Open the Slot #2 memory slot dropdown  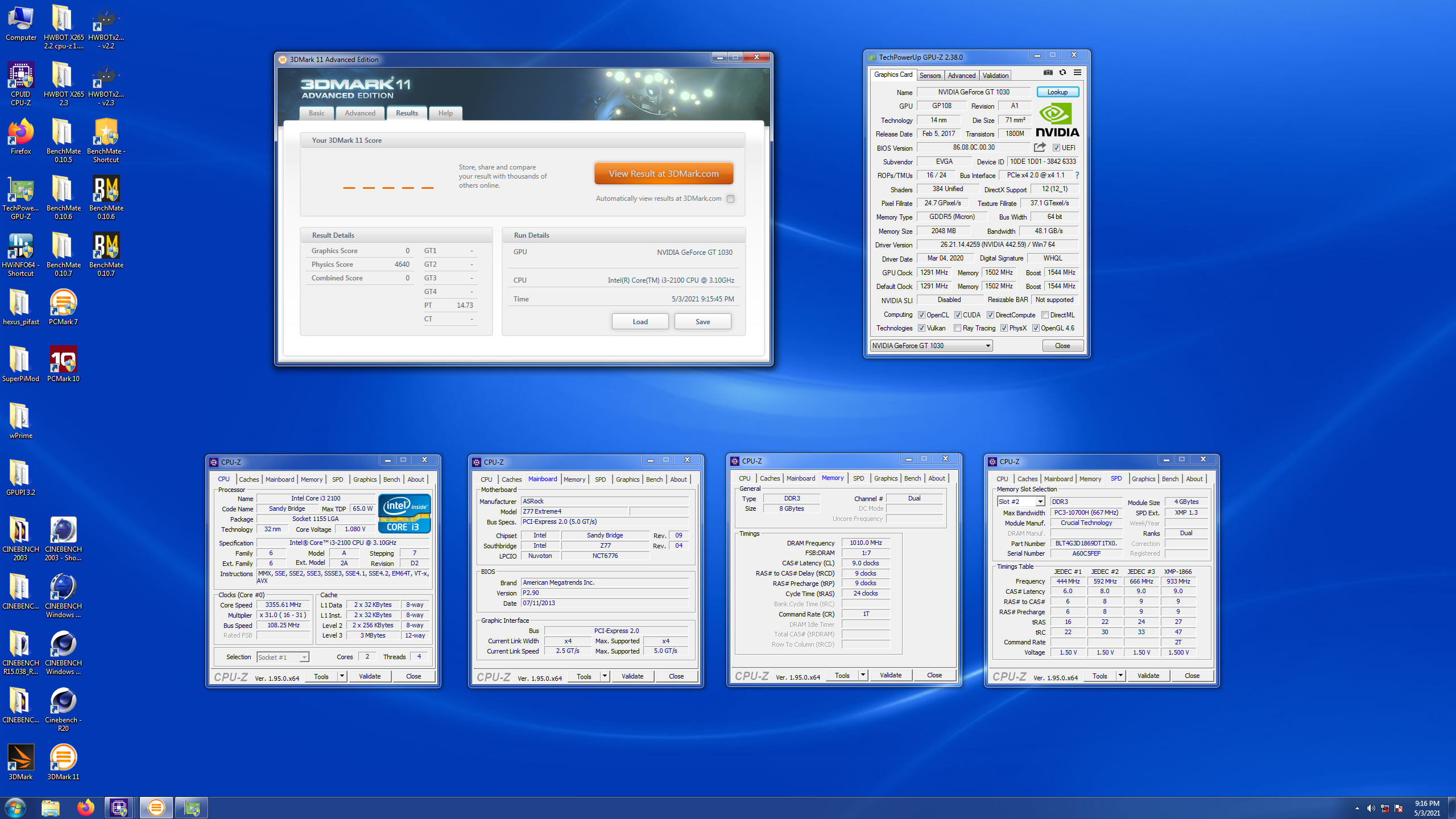click(x=1021, y=502)
